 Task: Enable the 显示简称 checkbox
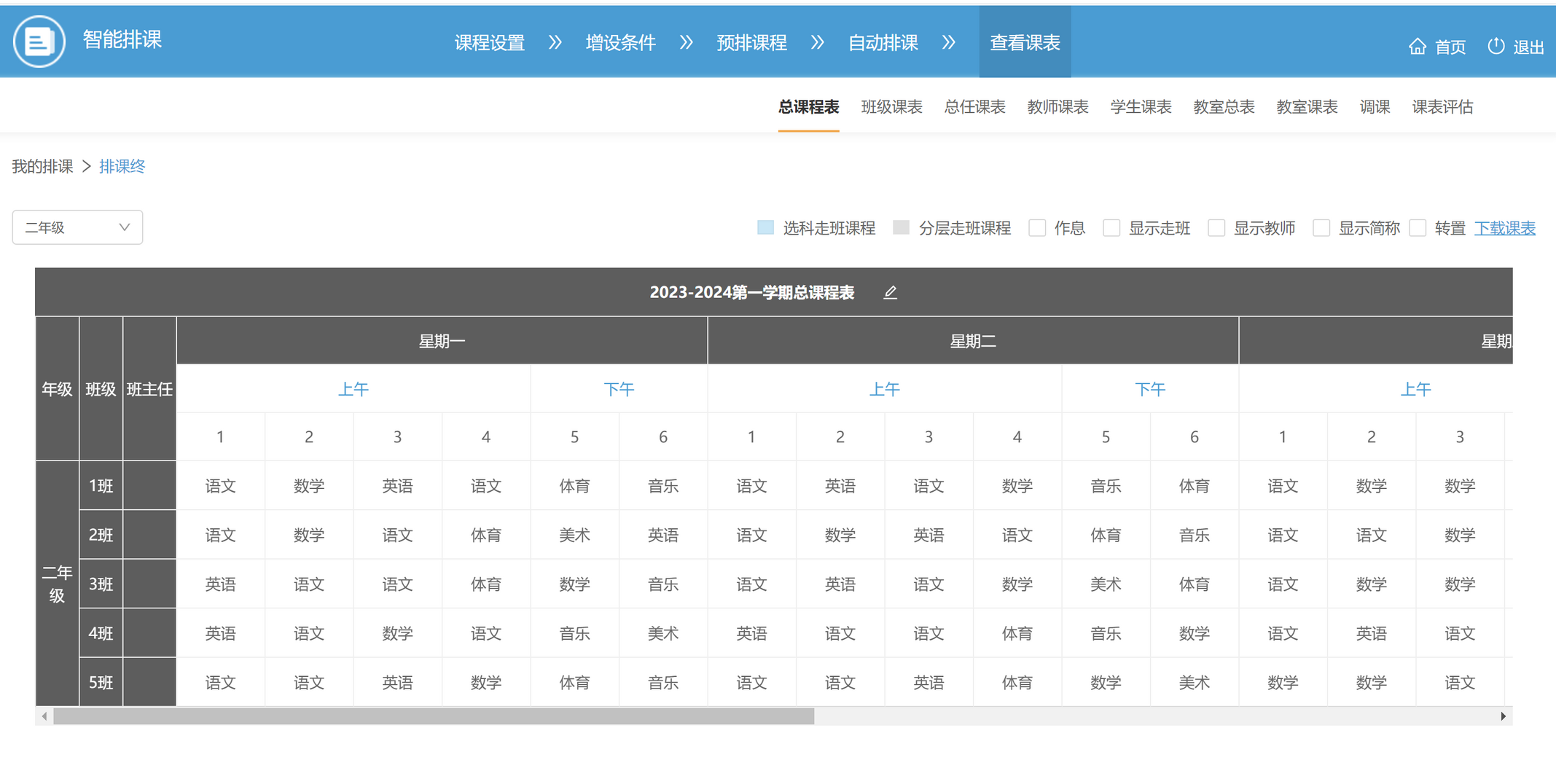[1321, 228]
